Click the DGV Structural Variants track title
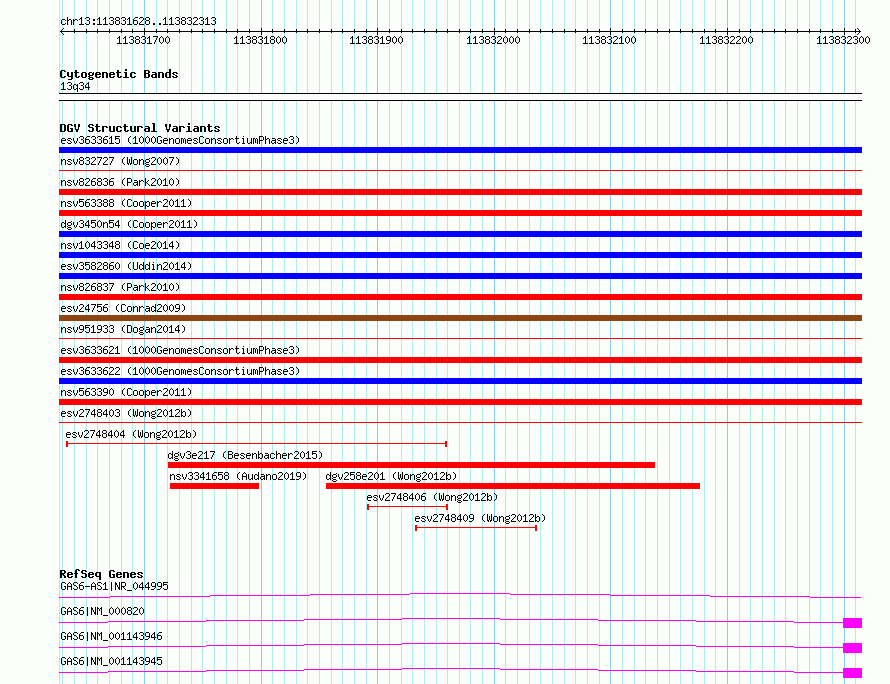This screenshot has height=684, width=890. tap(140, 128)
